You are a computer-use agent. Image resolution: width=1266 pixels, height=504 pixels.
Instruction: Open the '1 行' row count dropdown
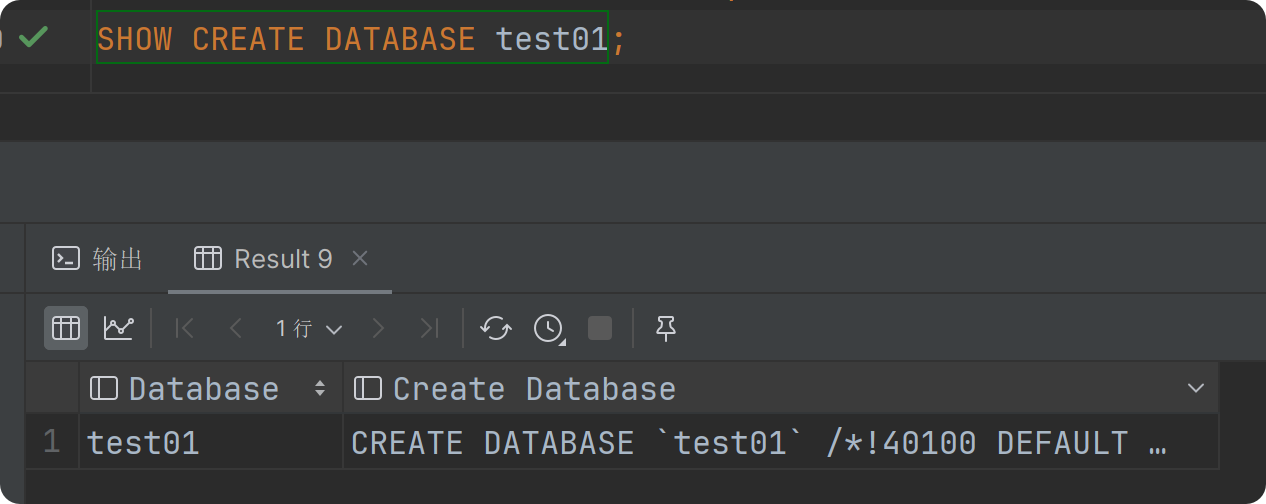pos(309,328)
